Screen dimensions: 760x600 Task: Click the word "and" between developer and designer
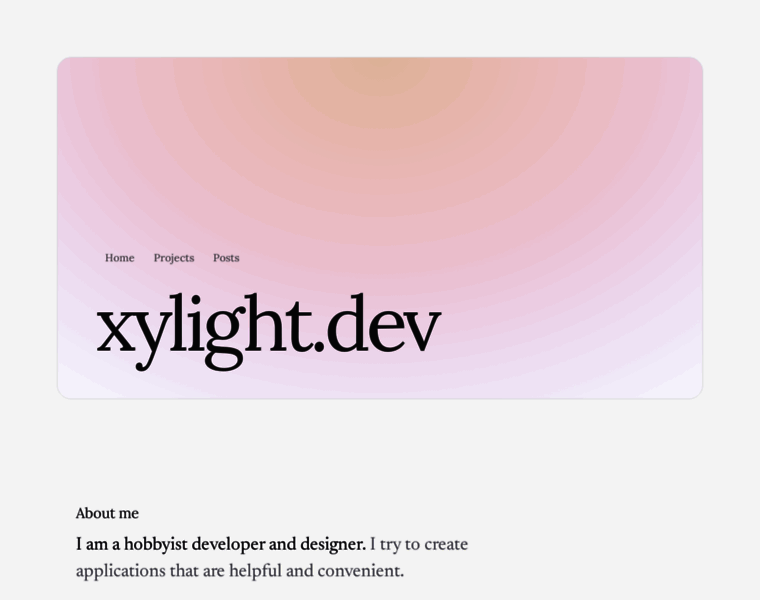pos(282,545)
